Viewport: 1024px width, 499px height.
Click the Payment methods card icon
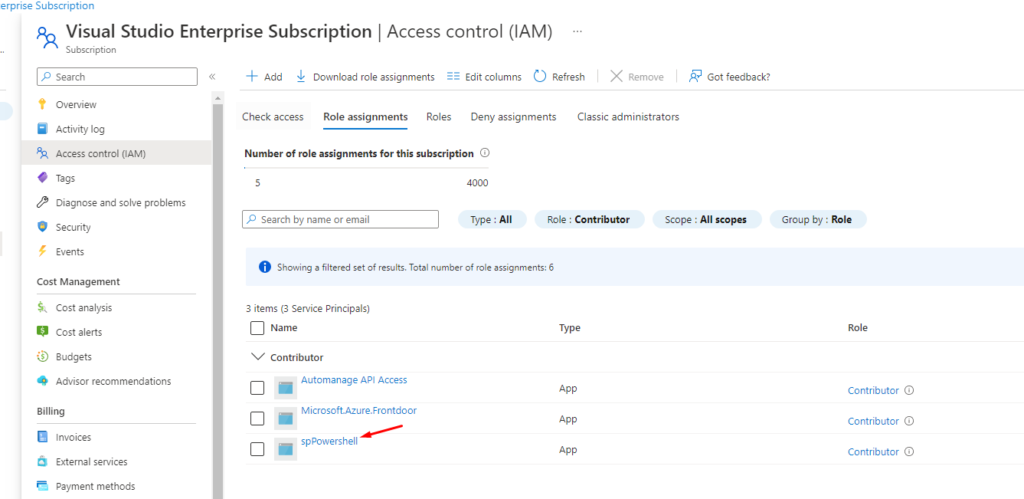pos(42,486)
